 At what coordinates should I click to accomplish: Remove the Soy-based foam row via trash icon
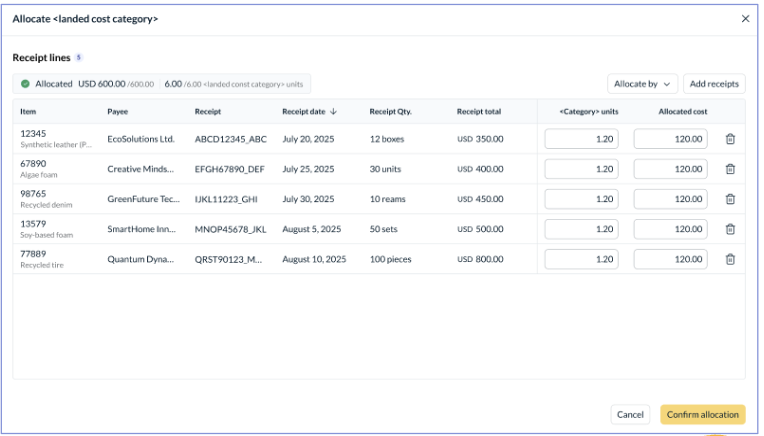(730, 229)
